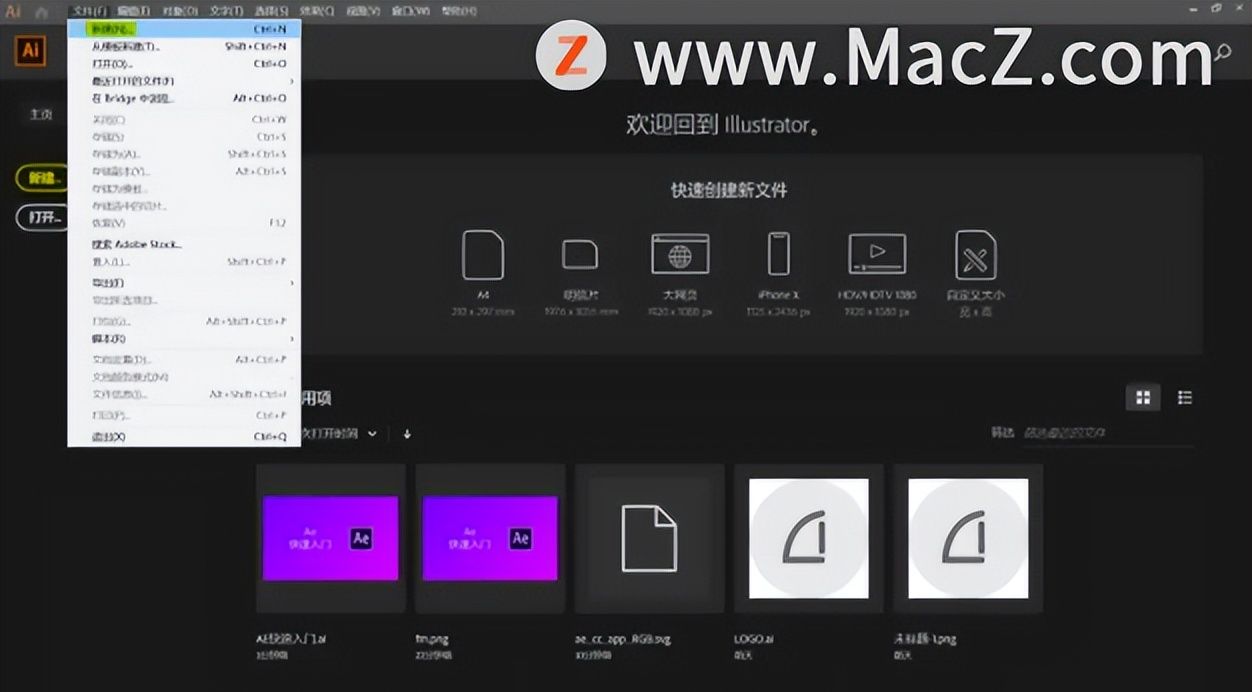Choose 打印(P)... in the File menu
Viewport: 1252px width, 692px height.
click(x=184, y=415)
